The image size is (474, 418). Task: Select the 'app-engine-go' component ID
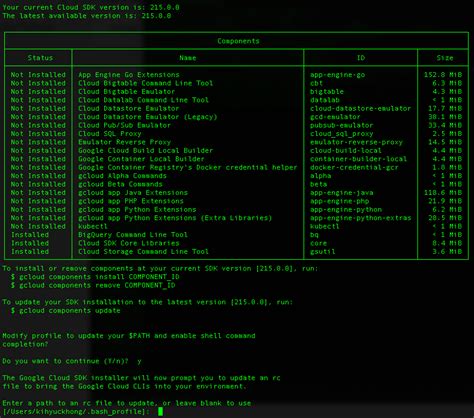point(337,75)
